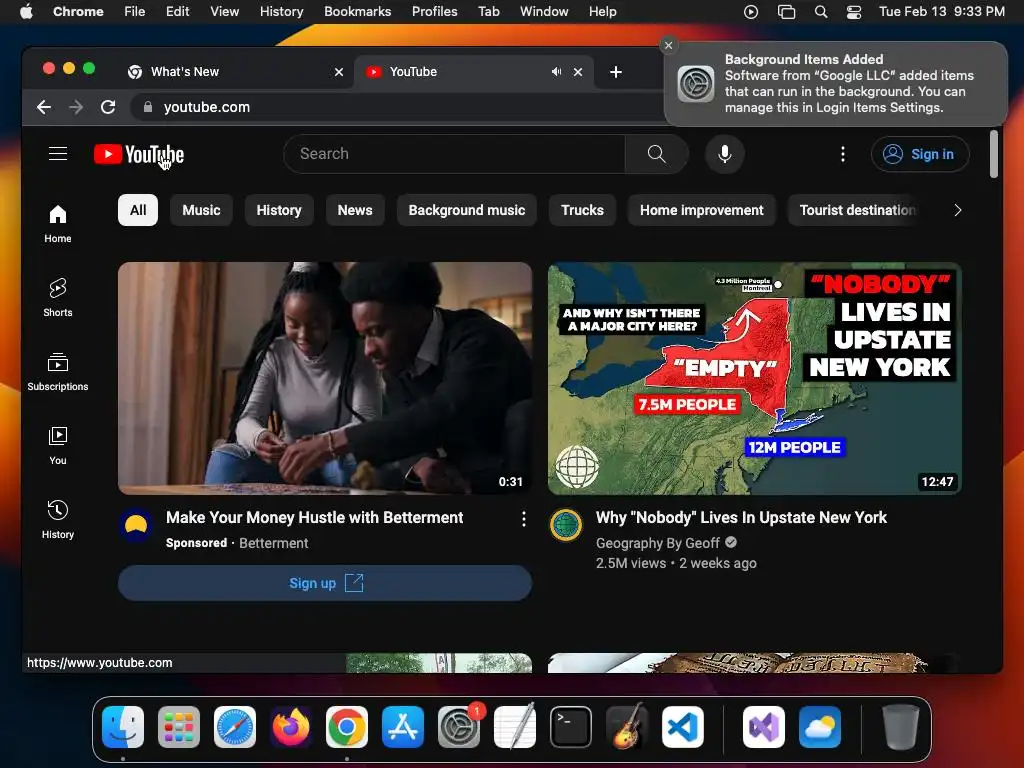Open App Store from the Dock
This screenshot has width=1024, height=768.
[x=403, y=727]
